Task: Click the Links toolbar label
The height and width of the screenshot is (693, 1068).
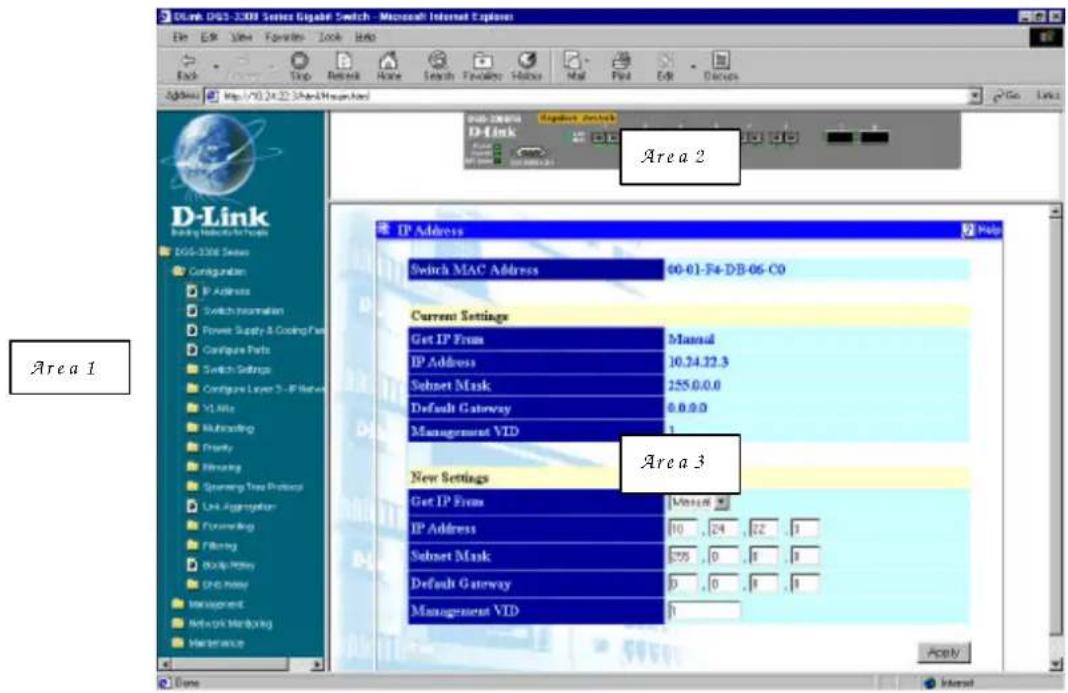Action: coord(1048,96)
